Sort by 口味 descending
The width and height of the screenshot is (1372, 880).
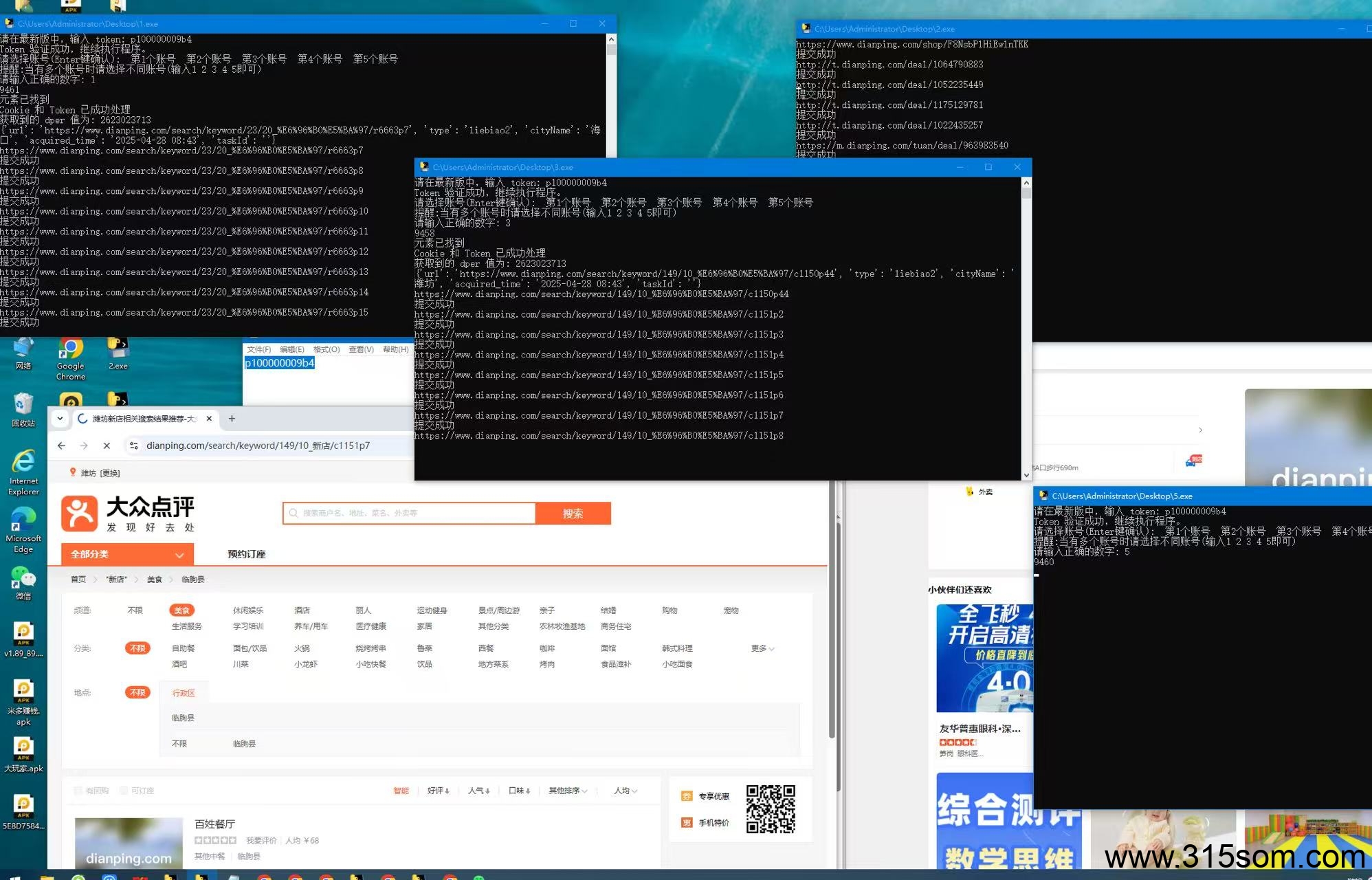coord(519,791)
